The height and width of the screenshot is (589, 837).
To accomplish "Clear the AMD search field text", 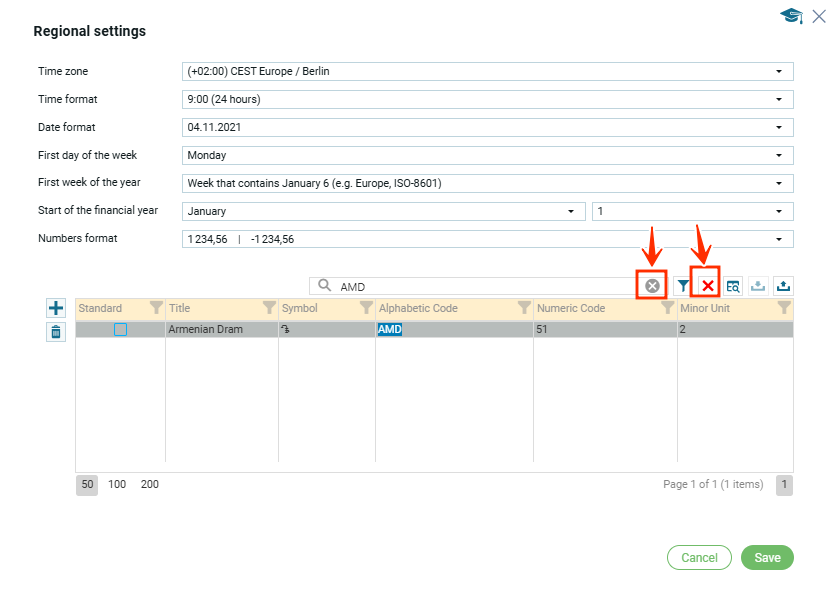I will tap(652, 286).
